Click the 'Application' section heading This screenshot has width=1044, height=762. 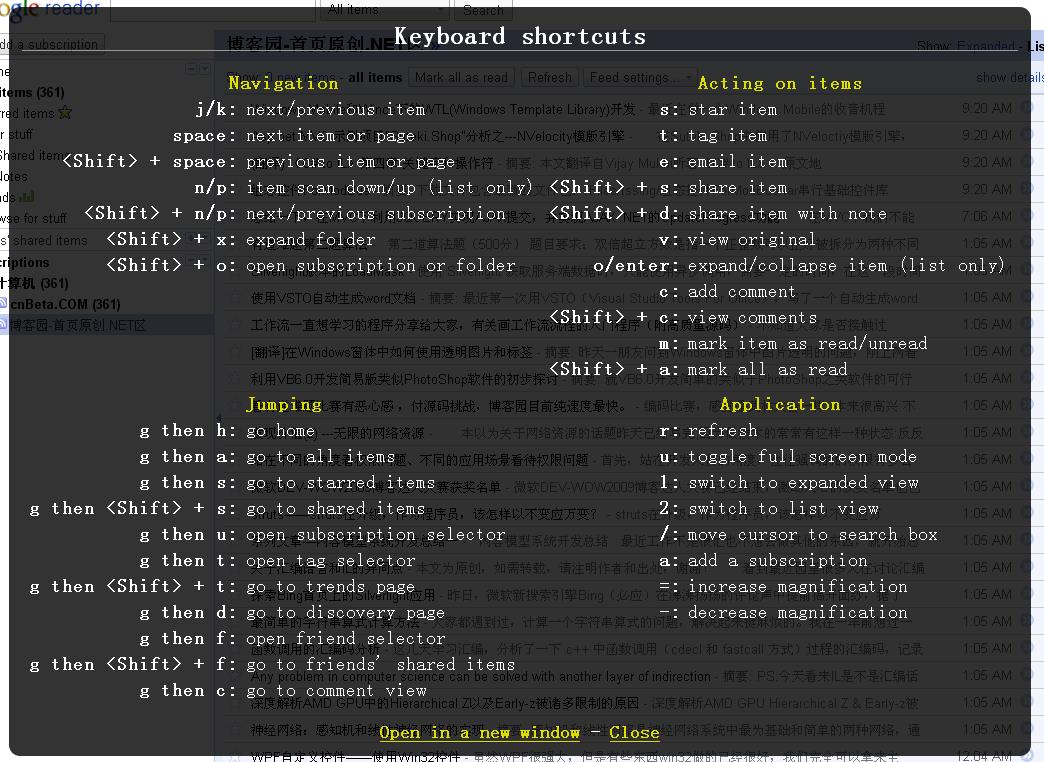pos(780,404)
